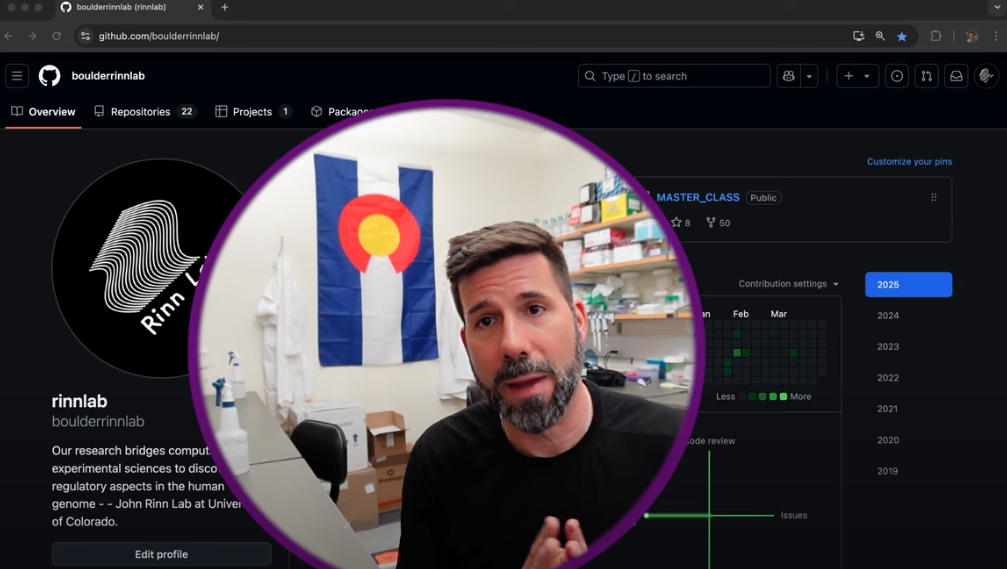Click the browser forward arrow
Image resolution: width=1007 pixels, height=569 pixels.
click(32, 36)
